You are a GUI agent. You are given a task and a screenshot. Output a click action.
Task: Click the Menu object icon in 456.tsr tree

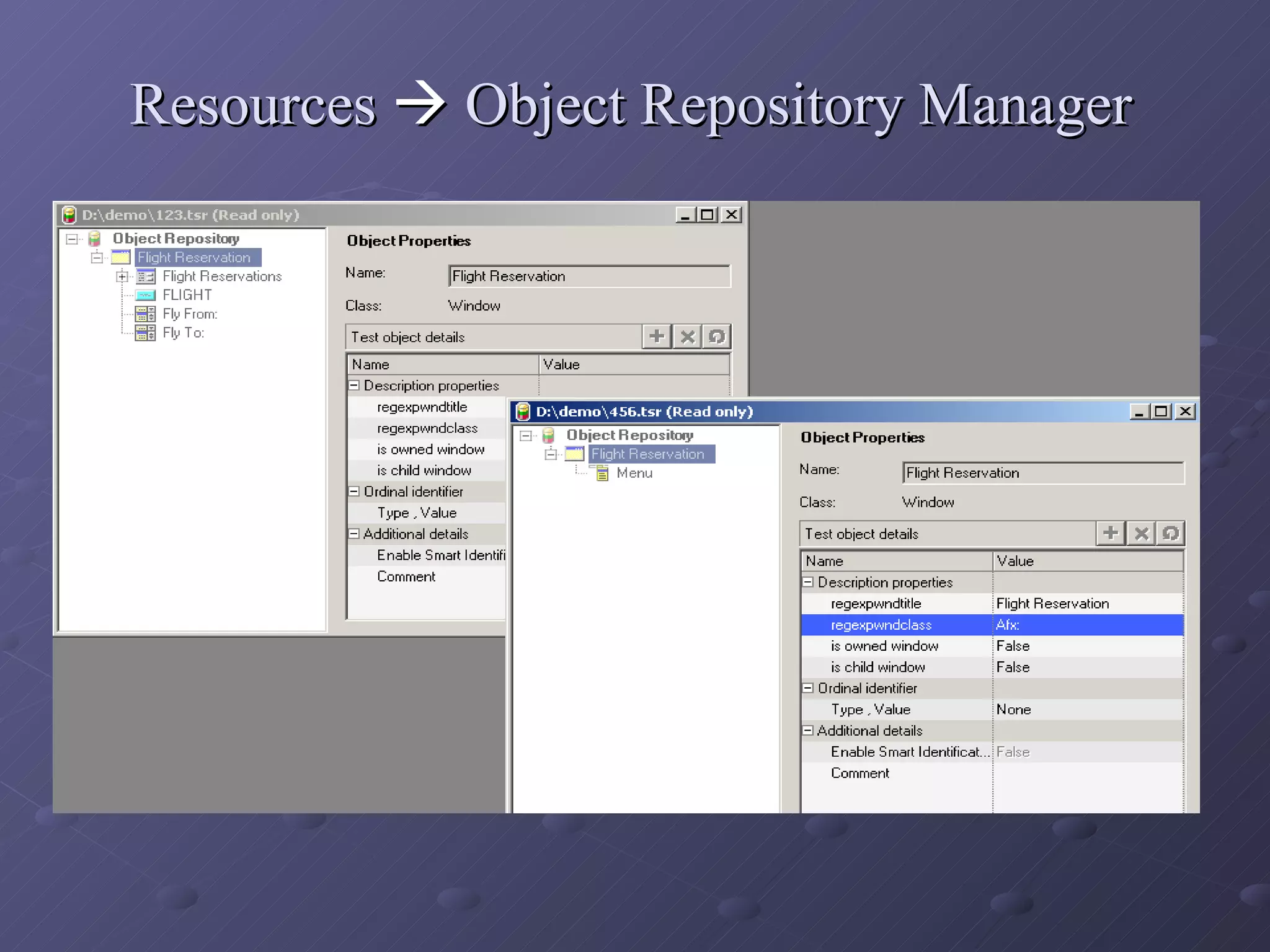(602, 474)
